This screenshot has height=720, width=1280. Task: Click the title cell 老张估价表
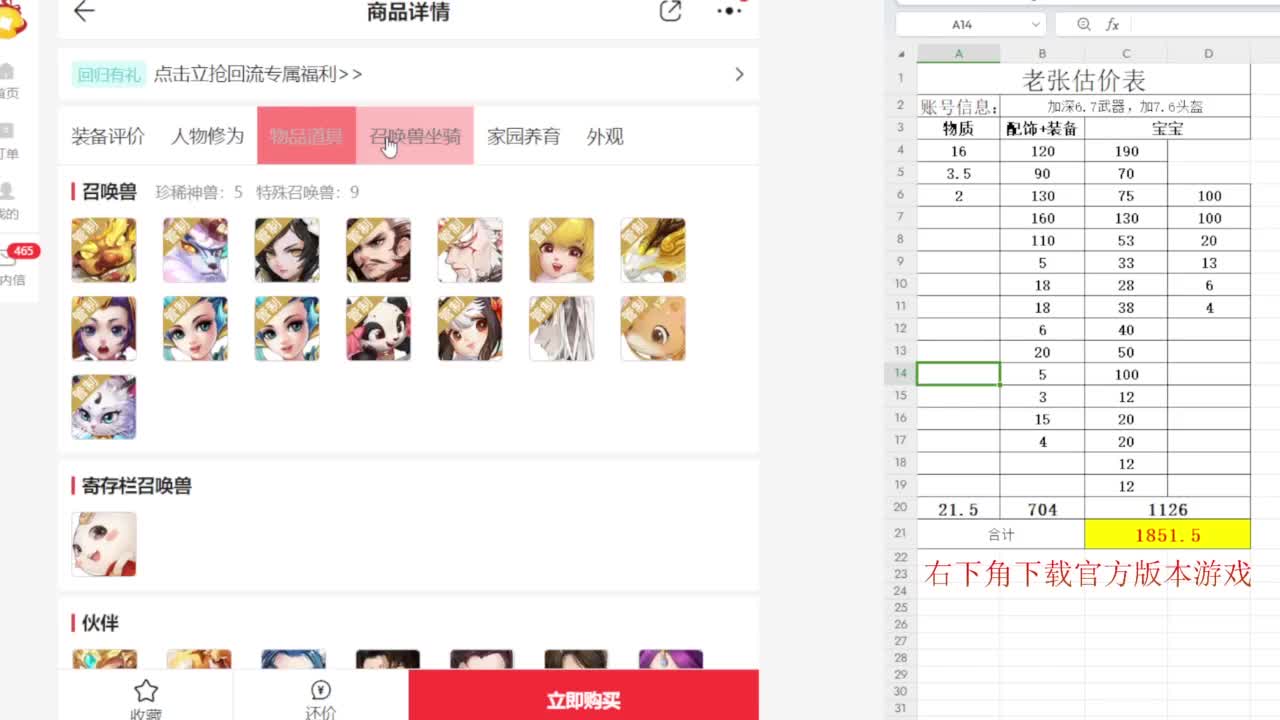coord(1084,80)
